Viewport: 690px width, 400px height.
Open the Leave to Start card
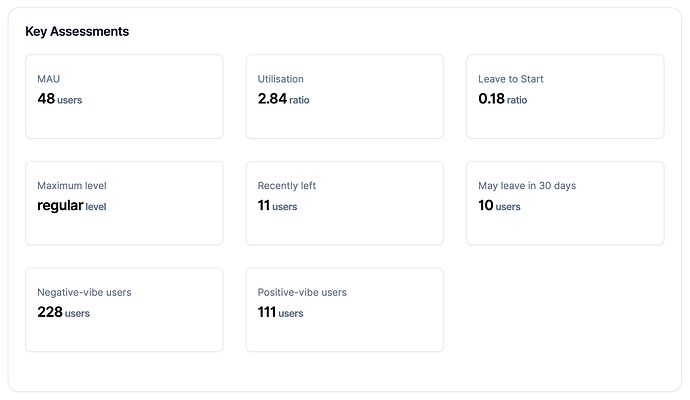(x=565, y=96)
